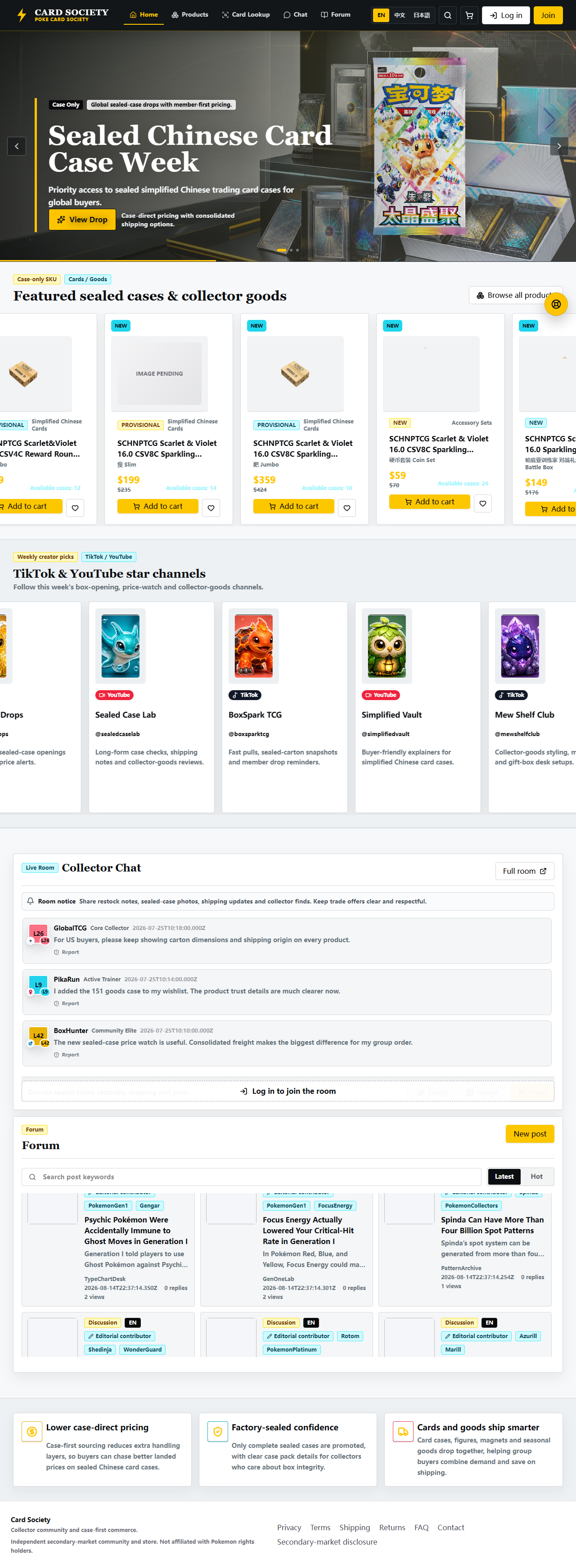The height and width of the screenshot is (1568, 576).
Task: Open the Mew Shelf Club crystal thumbnail
Action: (520, 646)
